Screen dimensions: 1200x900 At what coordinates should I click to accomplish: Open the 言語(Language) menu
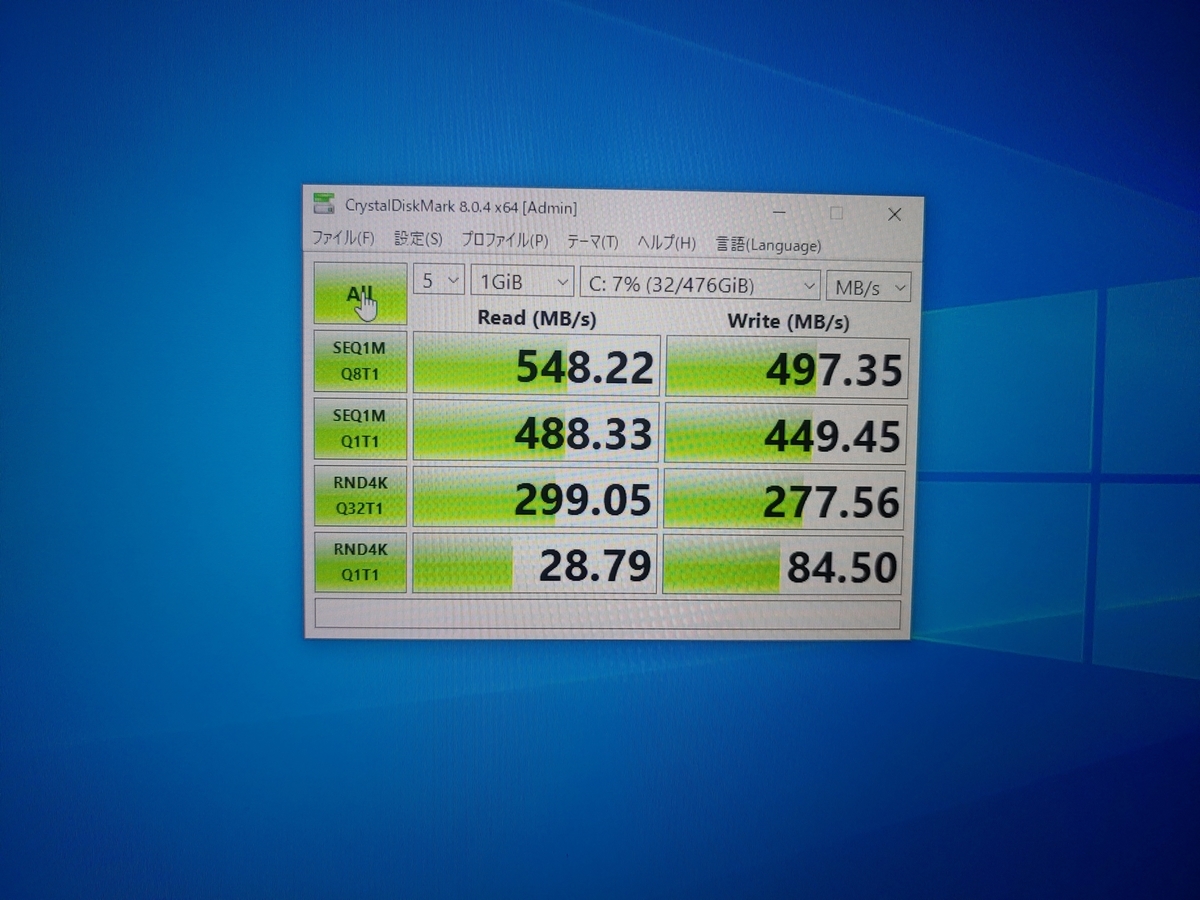768,244
